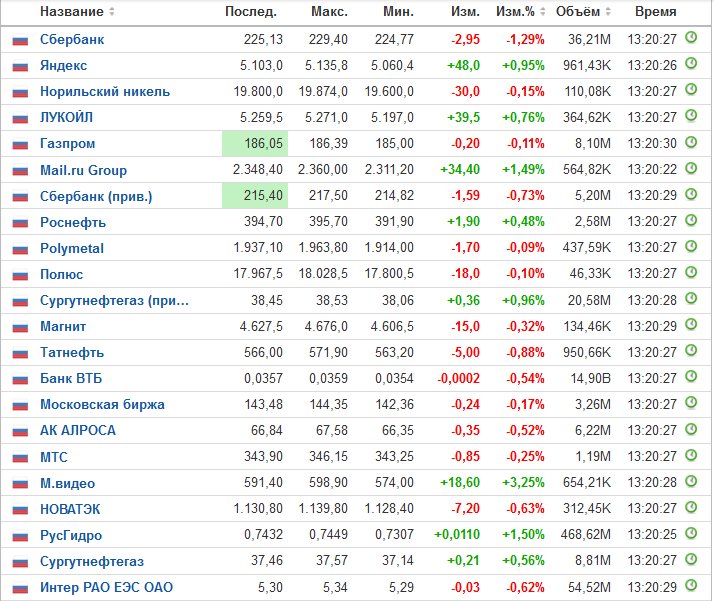
Task: Click the Russian flag icon beside Сбербанк
Action: [20, 41]
